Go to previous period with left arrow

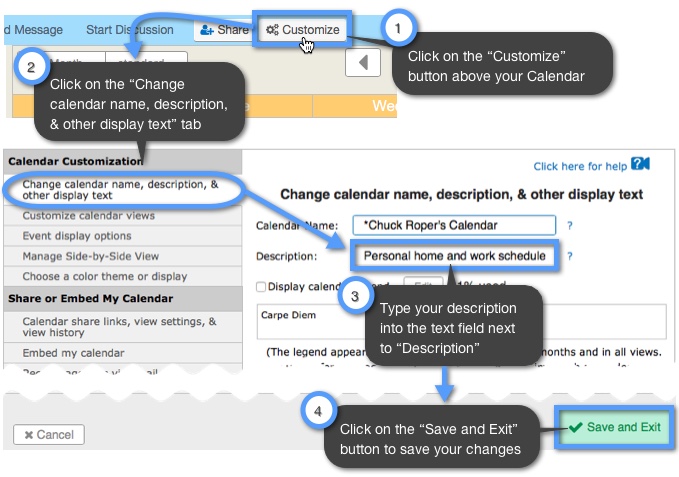(x=363, y=62)
